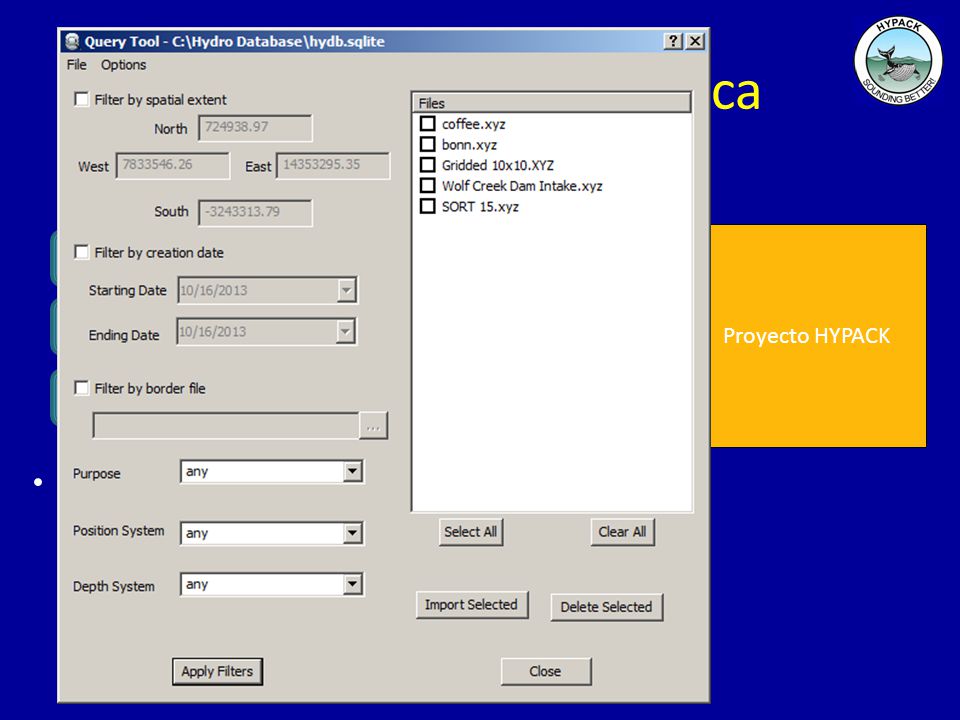Click the Apply Filters button

click(x=217, y=672)
